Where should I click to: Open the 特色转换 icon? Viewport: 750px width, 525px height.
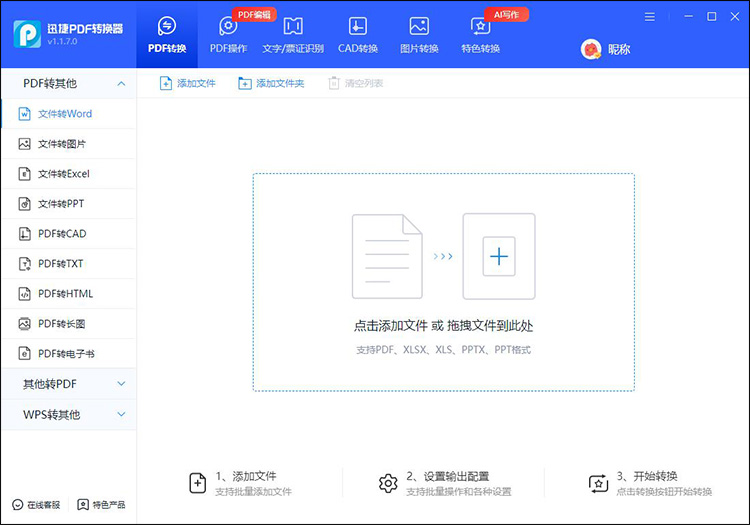click(480, 27)
